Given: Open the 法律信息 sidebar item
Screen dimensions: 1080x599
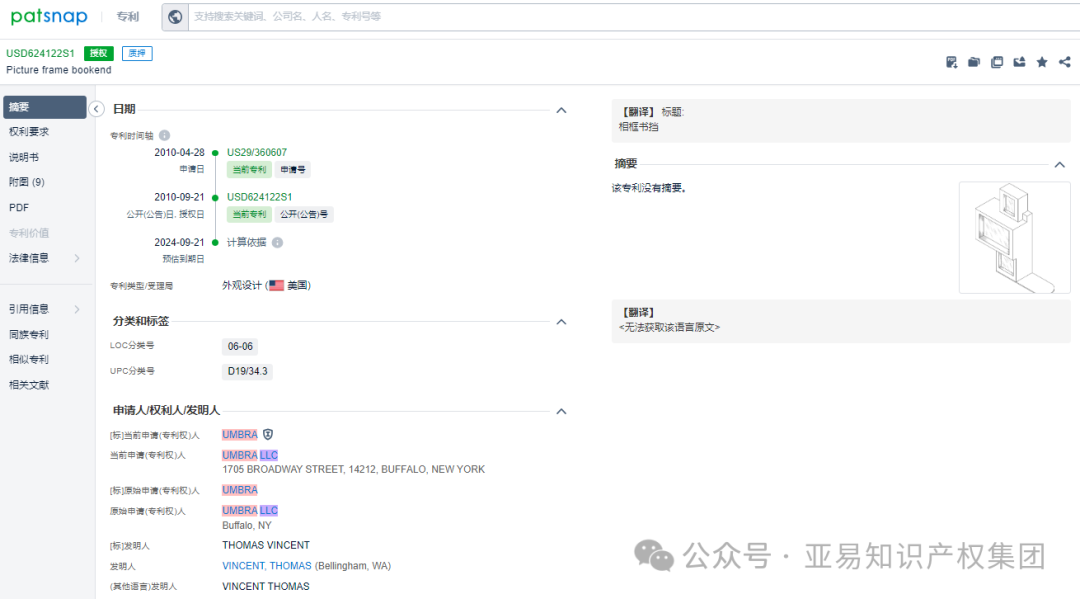Looking at the screenshot, I should (29, 258).
